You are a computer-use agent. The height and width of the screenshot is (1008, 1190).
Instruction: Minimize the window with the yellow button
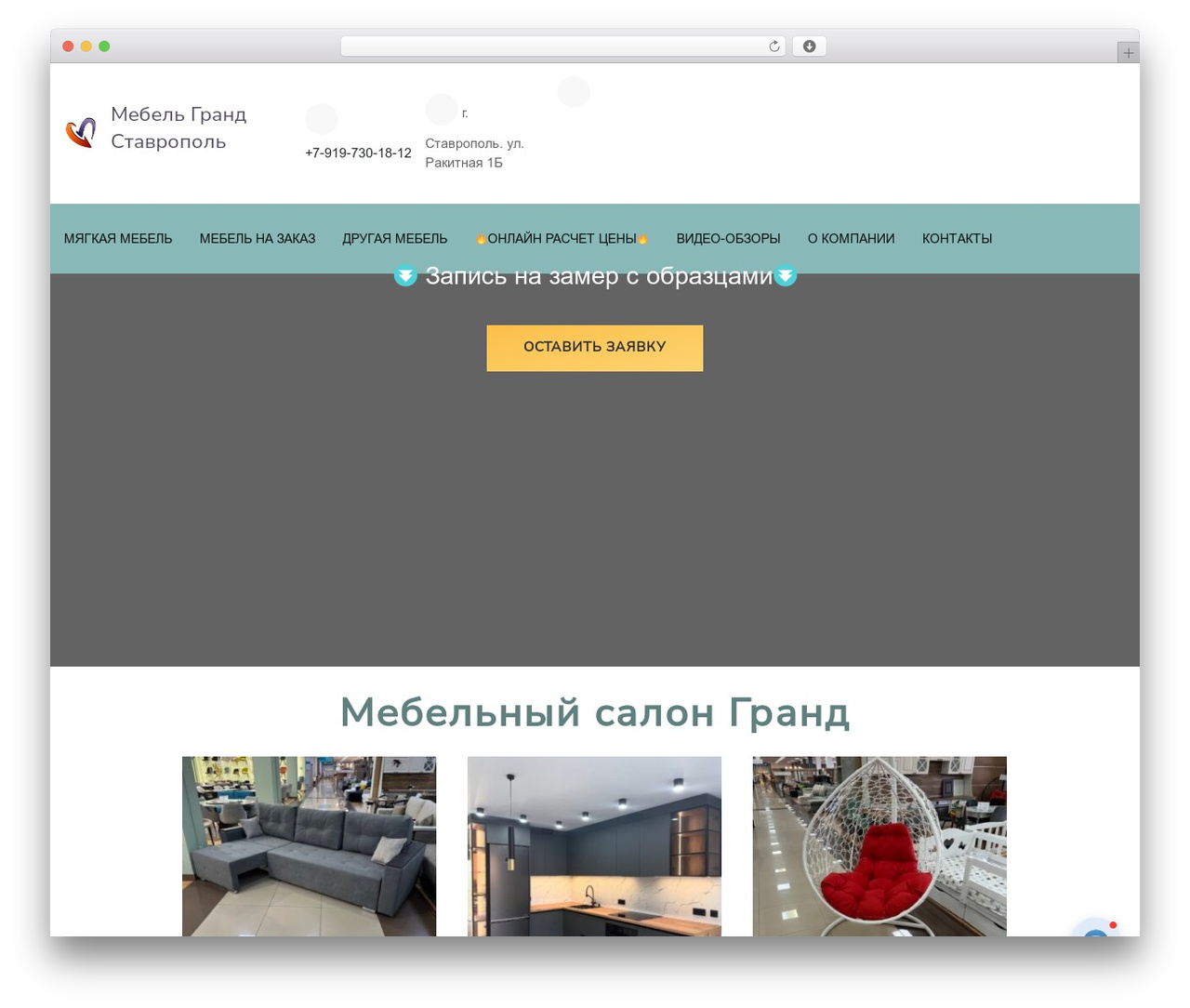pos(86,46)
